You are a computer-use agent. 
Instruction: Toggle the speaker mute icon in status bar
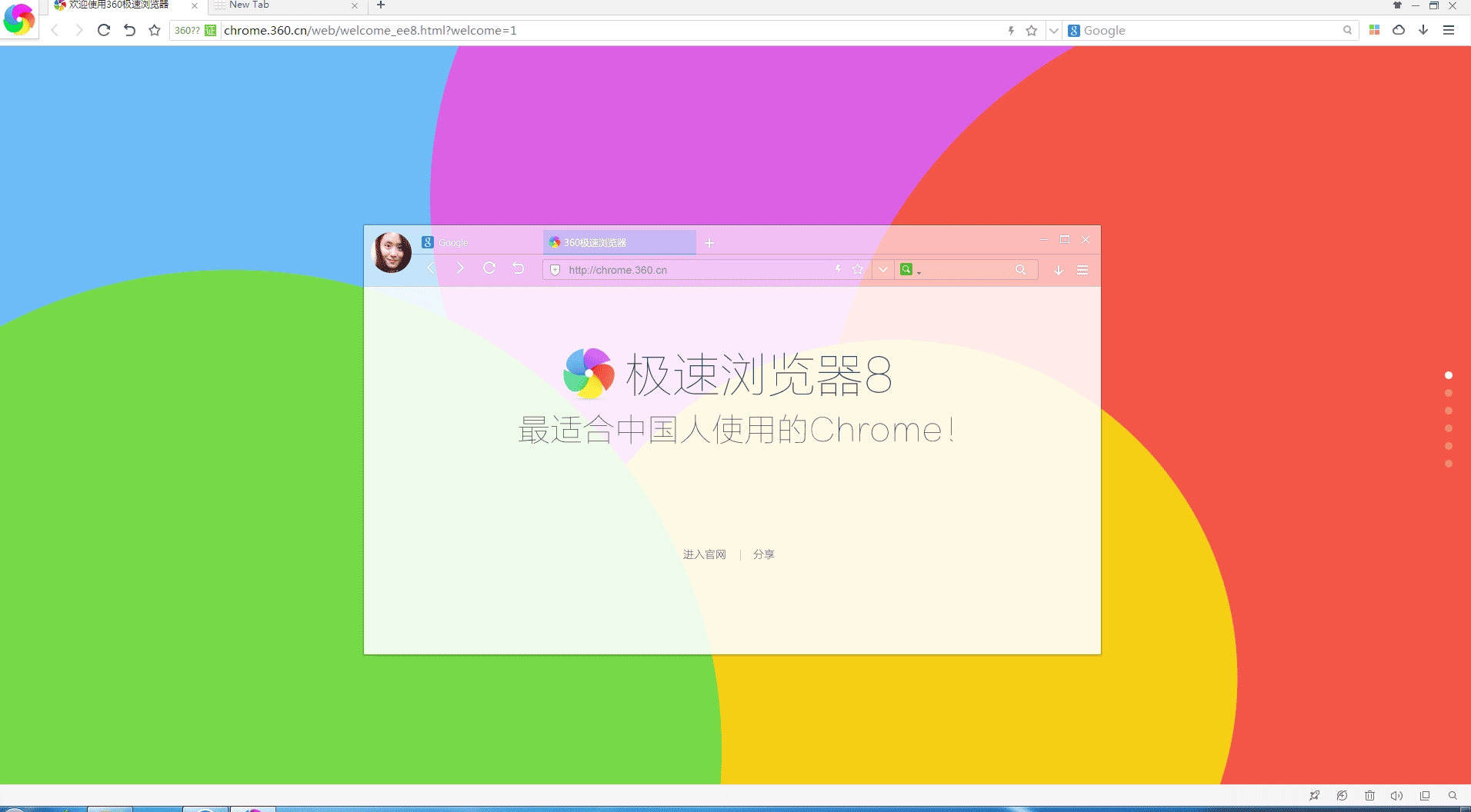pyautogui.click(x=1397, y=796)
